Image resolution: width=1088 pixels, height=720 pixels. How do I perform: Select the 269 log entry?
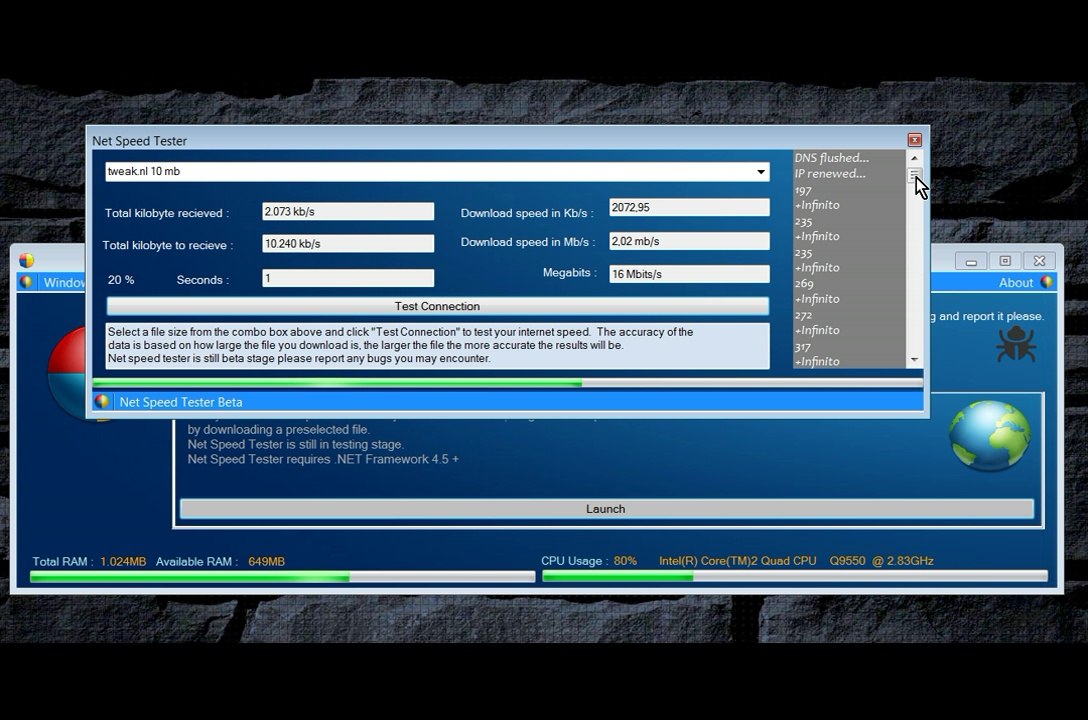(804, 284)
